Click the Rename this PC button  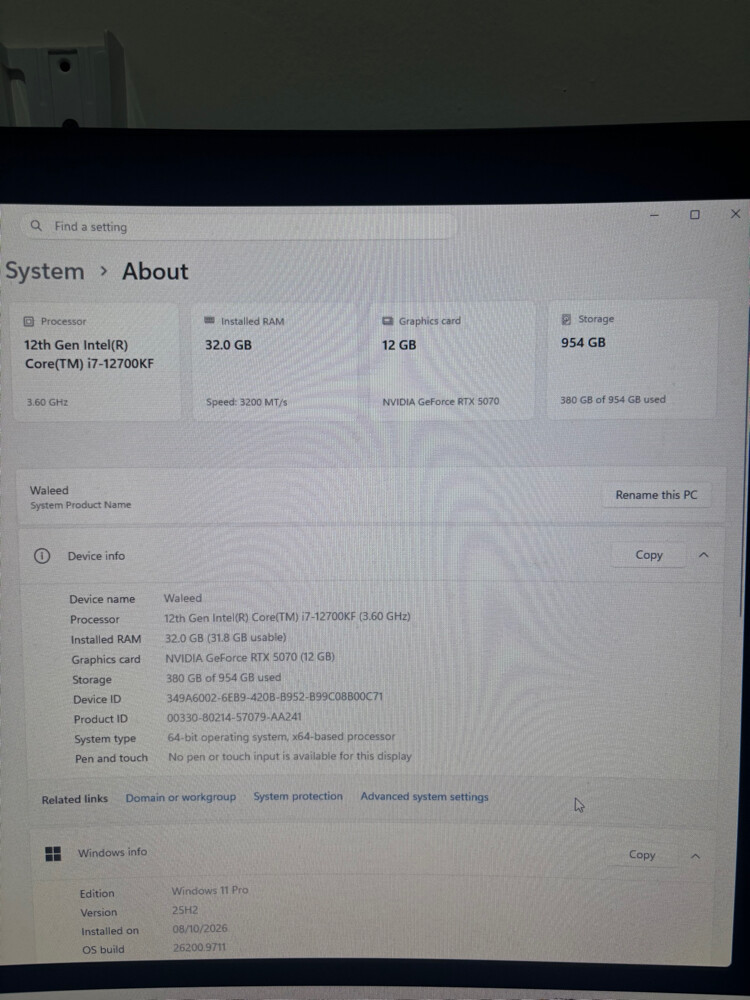656,495
